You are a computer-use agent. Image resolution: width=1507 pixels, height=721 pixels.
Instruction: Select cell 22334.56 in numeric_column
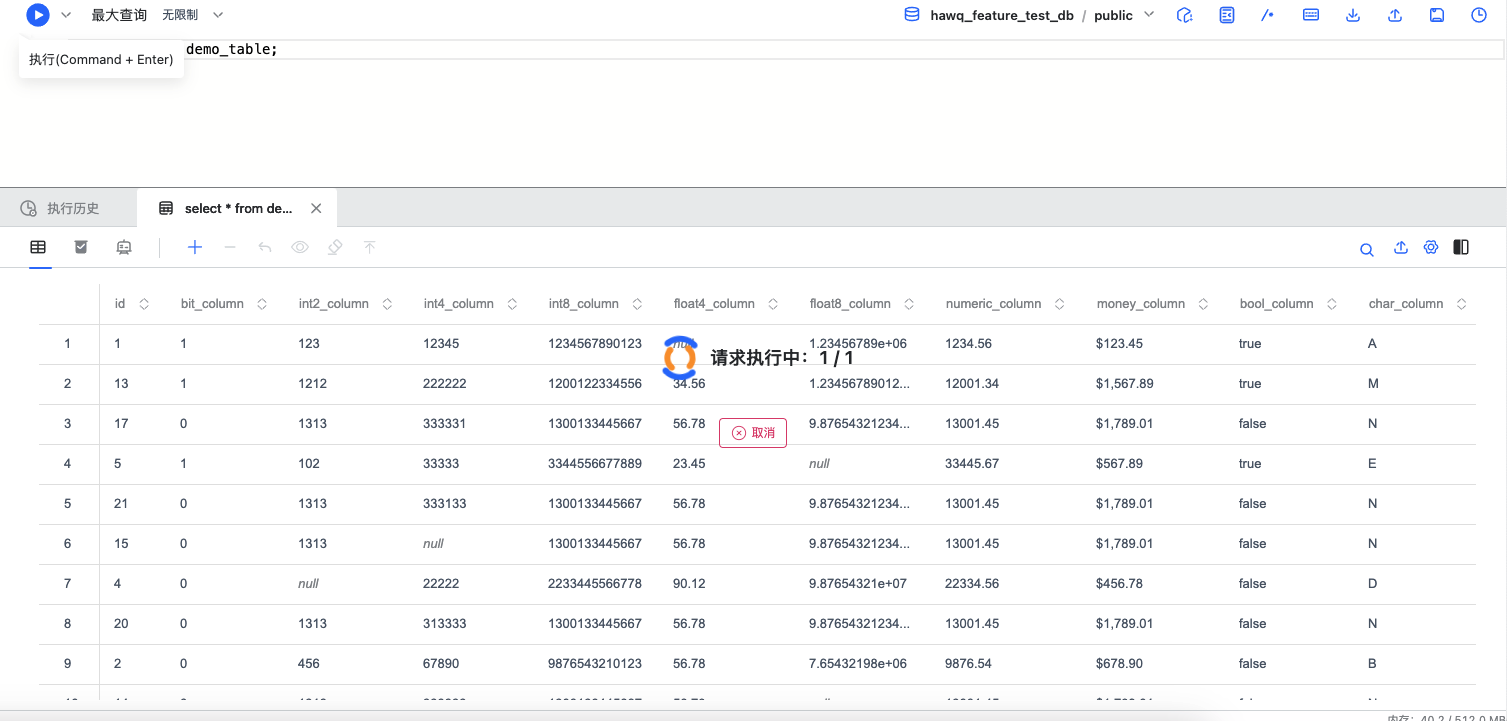[972, 584]
